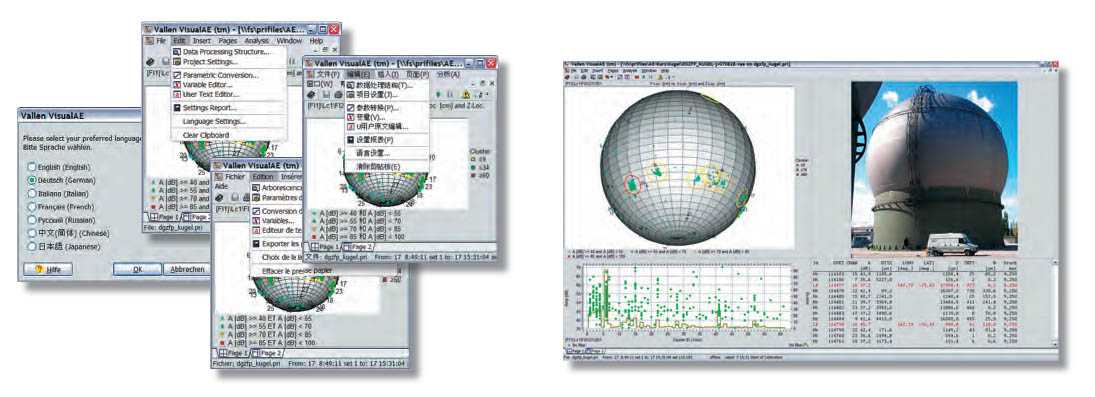1095x397 pixels.
Task: Choose Language Settings in the English Edit menu
Action: (x=214, y=121)
